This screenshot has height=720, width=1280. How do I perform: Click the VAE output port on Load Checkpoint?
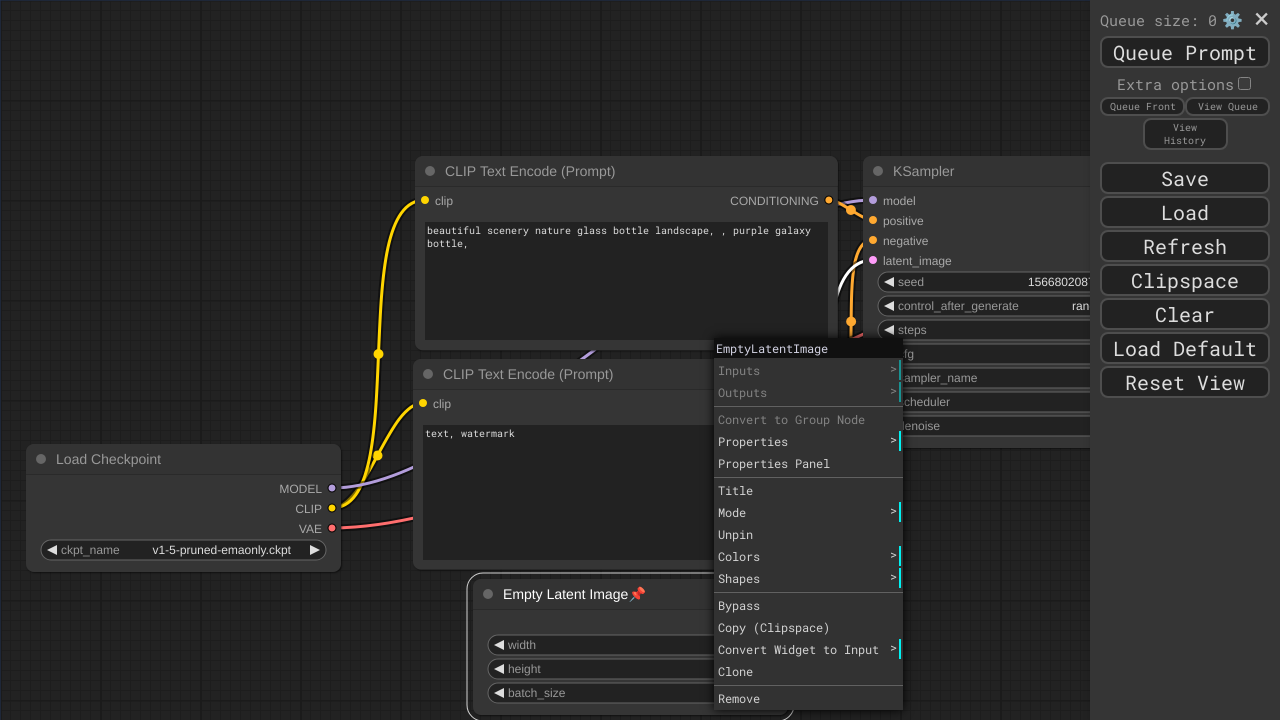(332, 528)
